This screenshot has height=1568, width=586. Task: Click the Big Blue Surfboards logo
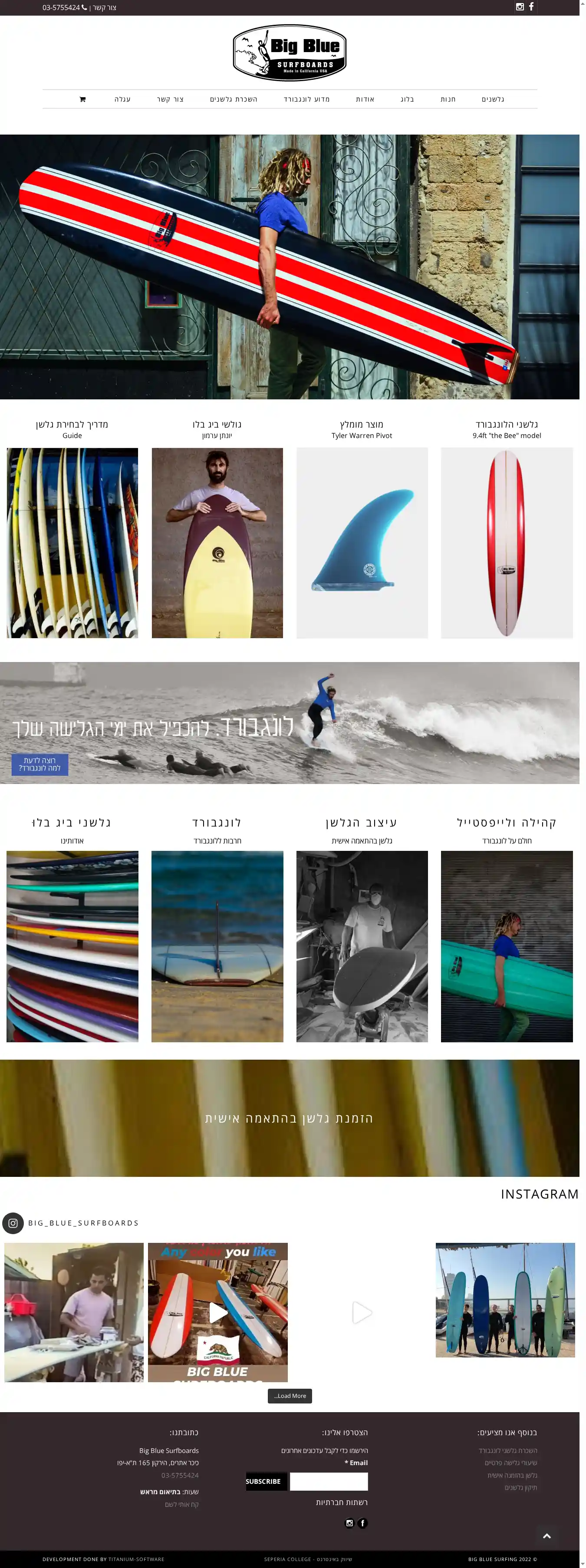(290, 53)
